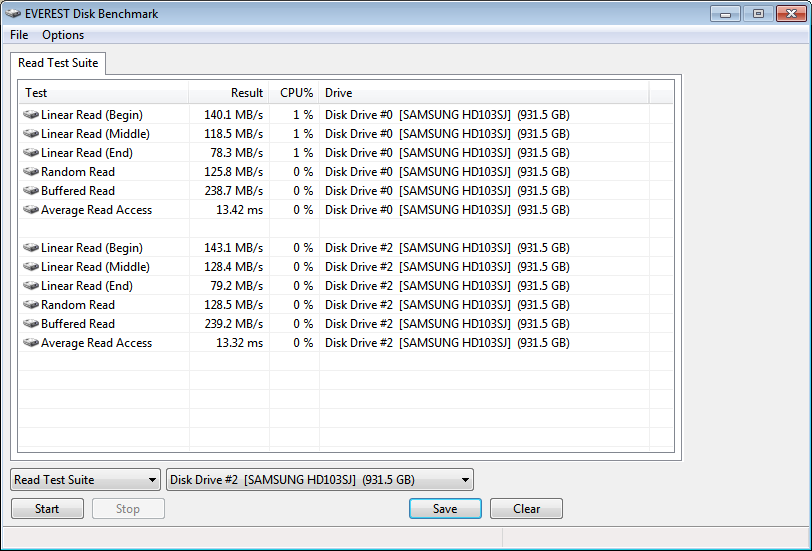
Task: Save the benchmark results
Action: [x=445, y=509]
